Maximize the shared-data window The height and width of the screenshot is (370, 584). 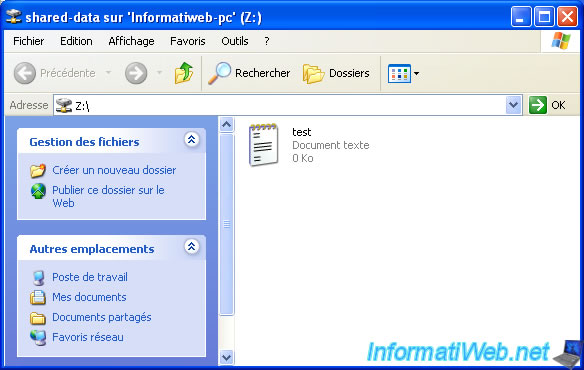[544, 17]
